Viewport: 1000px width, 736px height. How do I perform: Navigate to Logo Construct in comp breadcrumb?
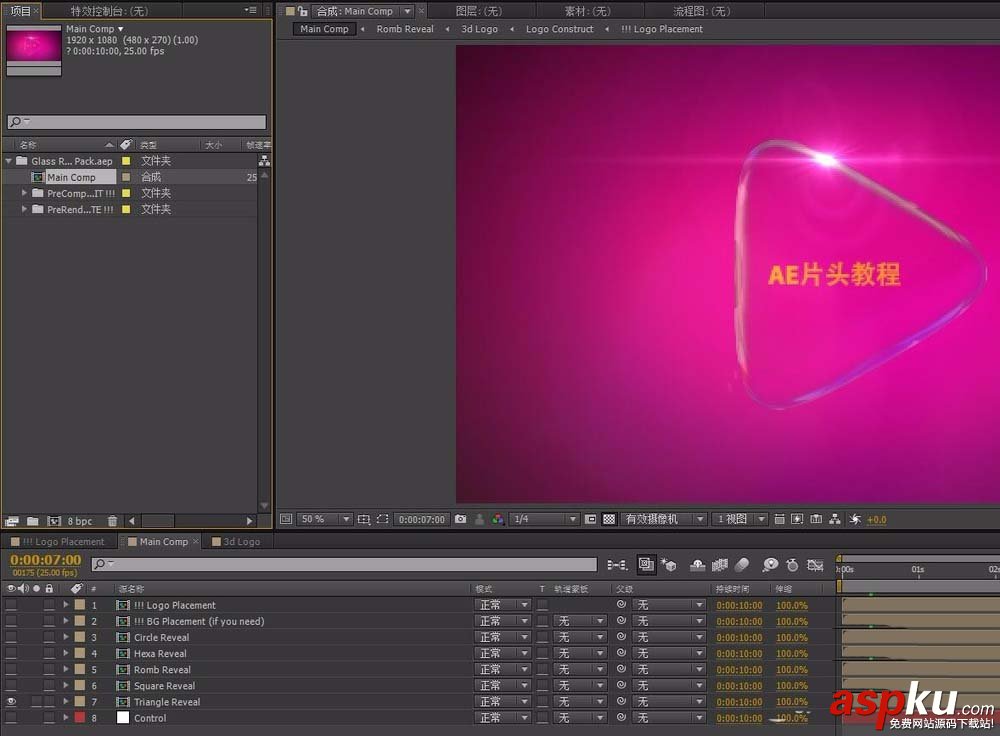point(559,29)
